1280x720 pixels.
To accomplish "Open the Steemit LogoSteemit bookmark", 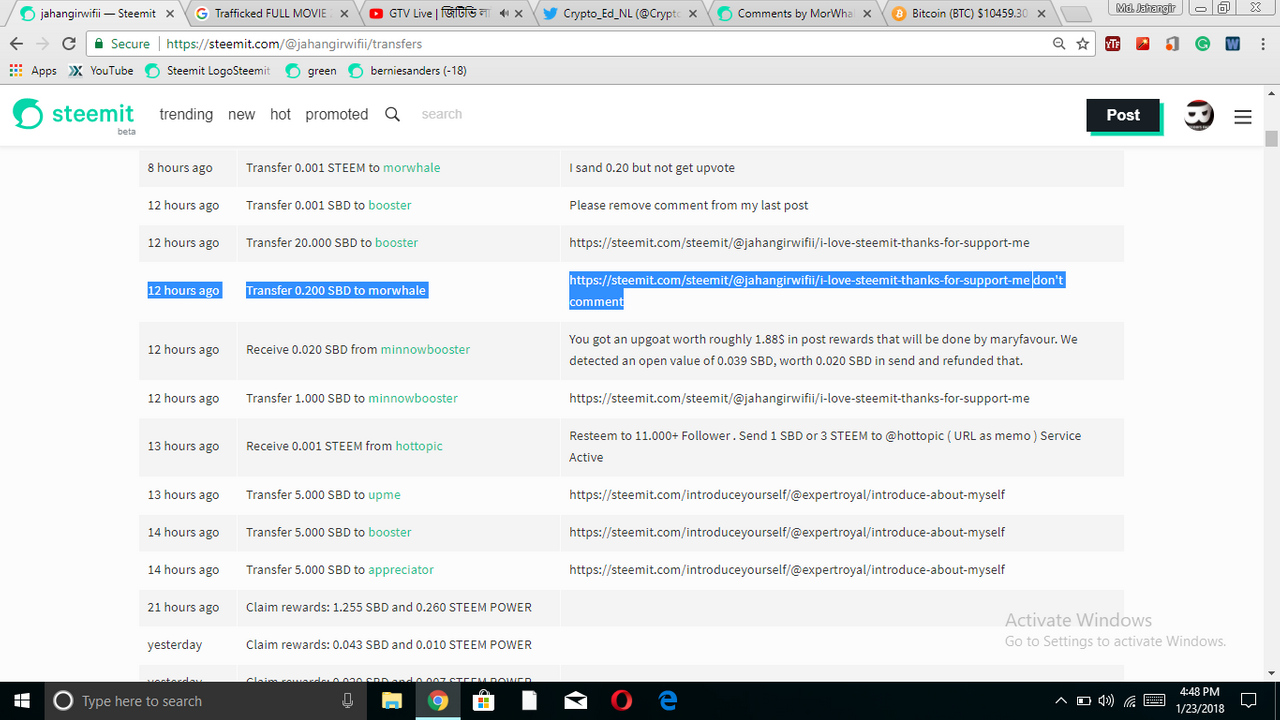I will point(208,71).
